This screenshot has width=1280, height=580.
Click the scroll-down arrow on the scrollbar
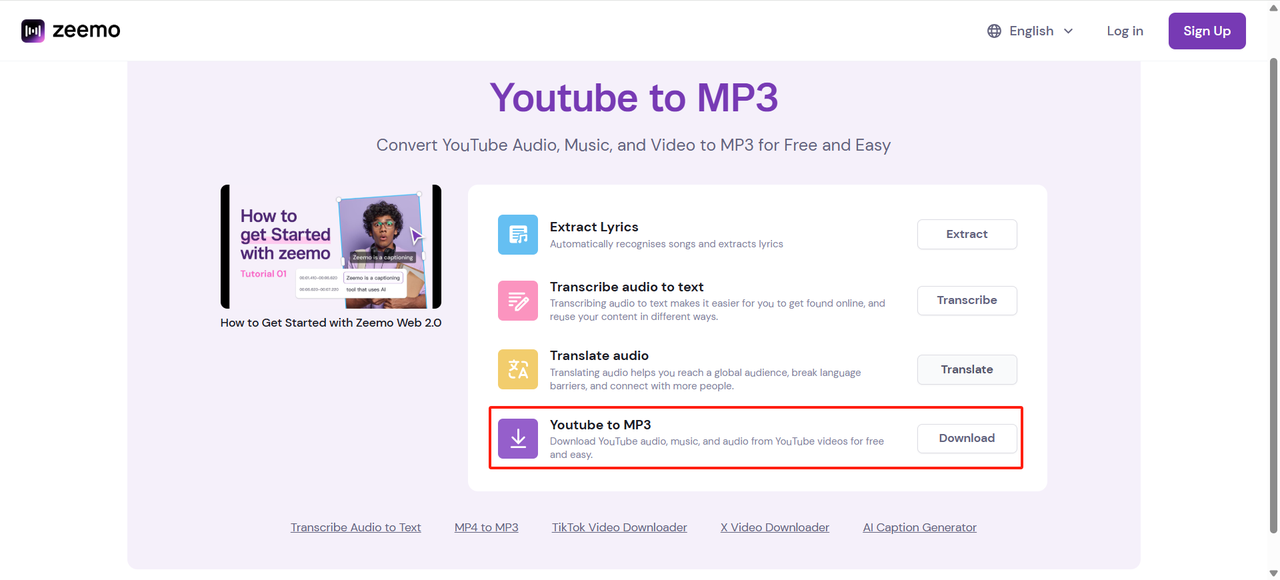coord(1272,572)
